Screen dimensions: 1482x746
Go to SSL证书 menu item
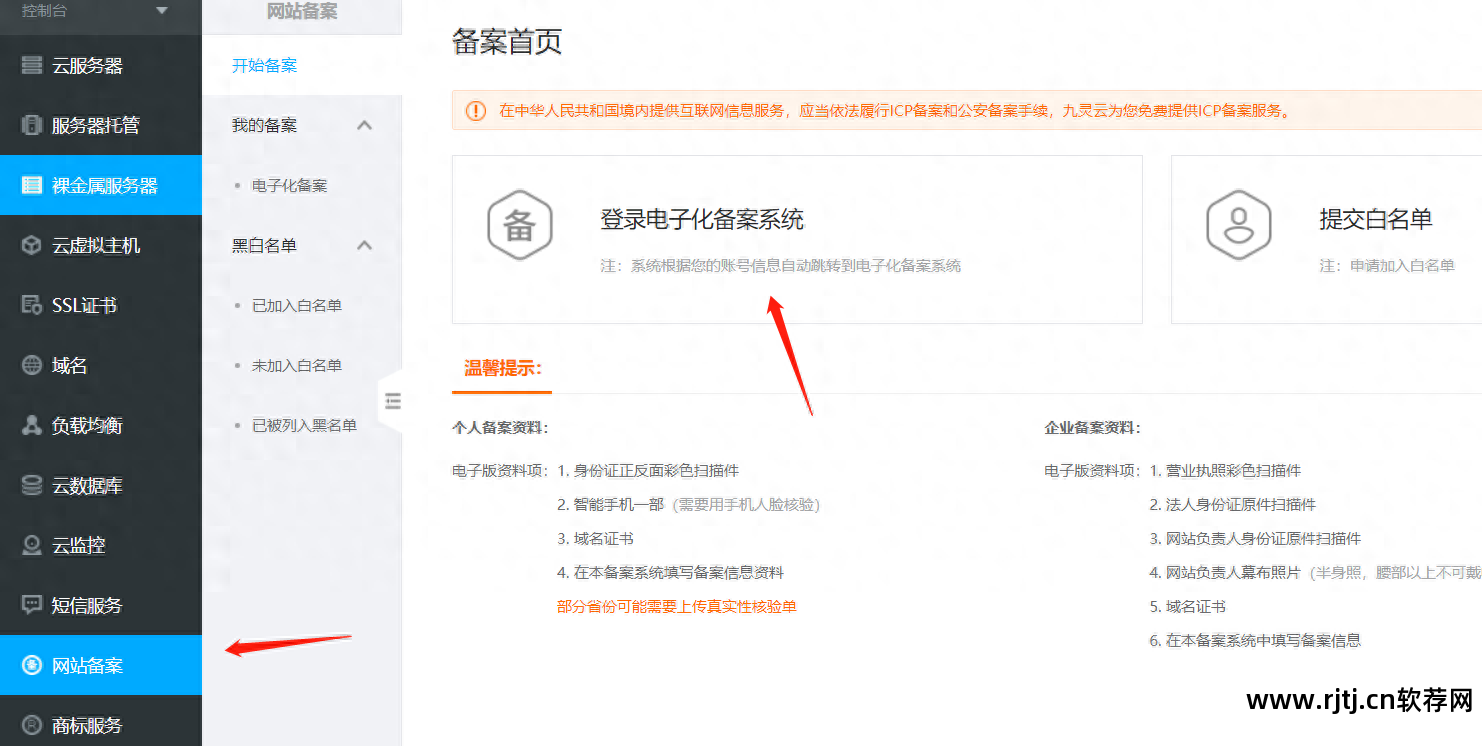(x=101, y=306)
